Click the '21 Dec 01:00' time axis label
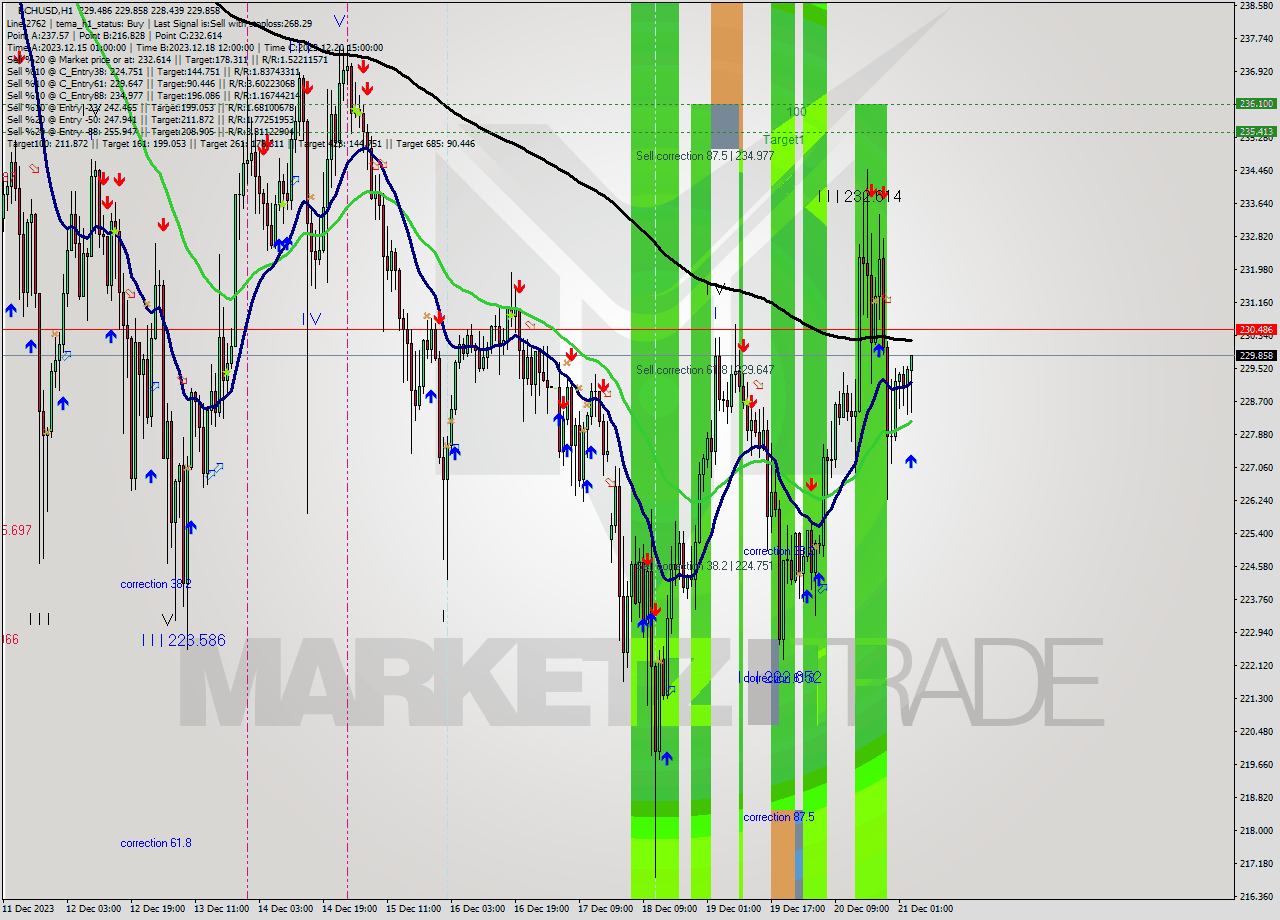The image size is (1280, 920). point(925,909)
